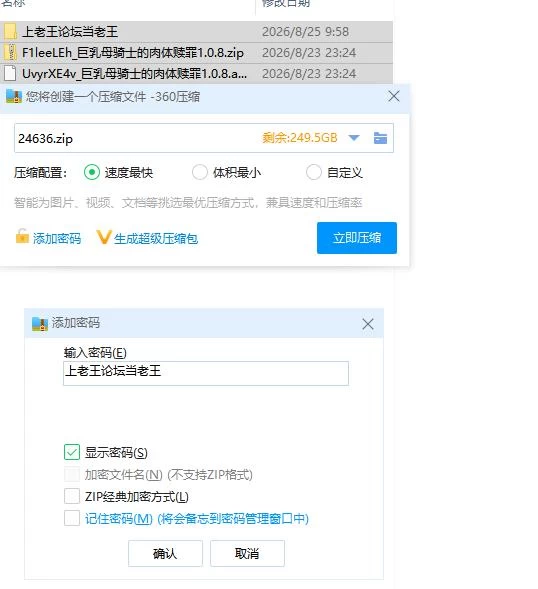Click the 输入密码 password input field
The image size is (538, 589).
click(206, 373)
